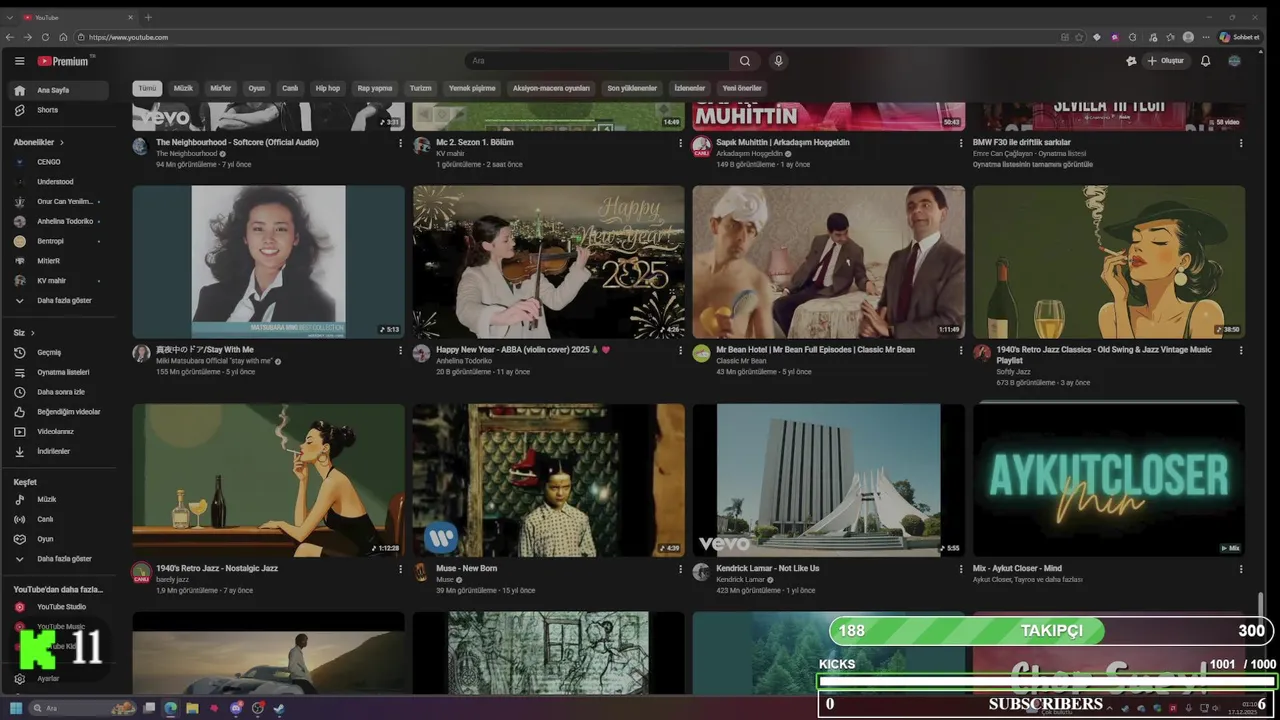Open Geçmiş history in sidebar
1280x720 pixels.
click(x=60, y=352)
